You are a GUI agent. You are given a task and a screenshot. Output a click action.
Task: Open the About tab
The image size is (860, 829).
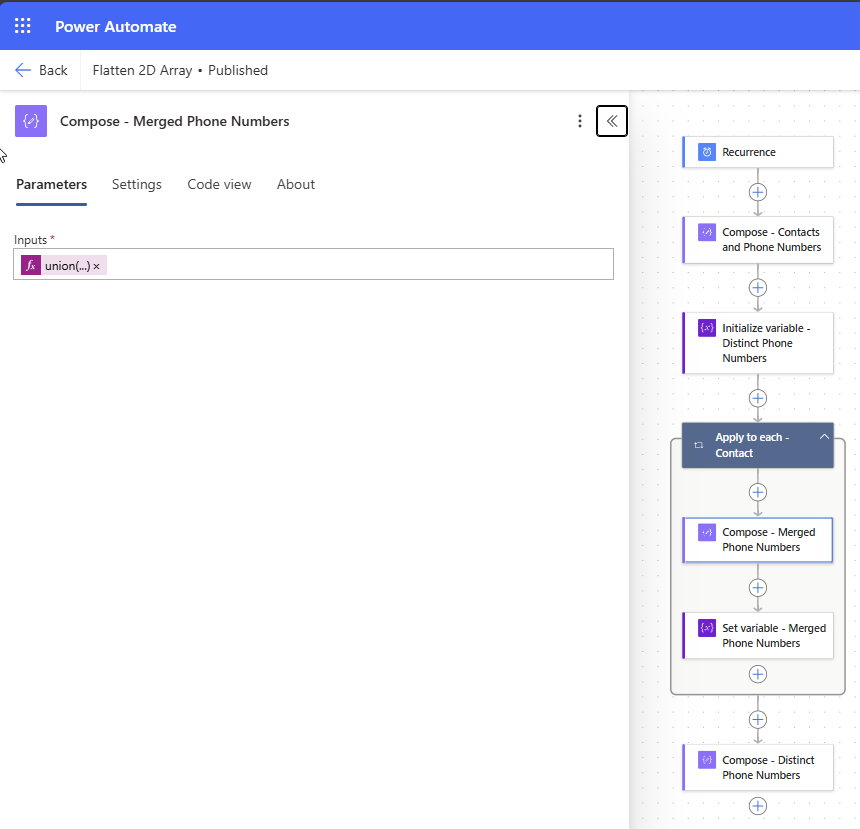(x=296, y=184)
